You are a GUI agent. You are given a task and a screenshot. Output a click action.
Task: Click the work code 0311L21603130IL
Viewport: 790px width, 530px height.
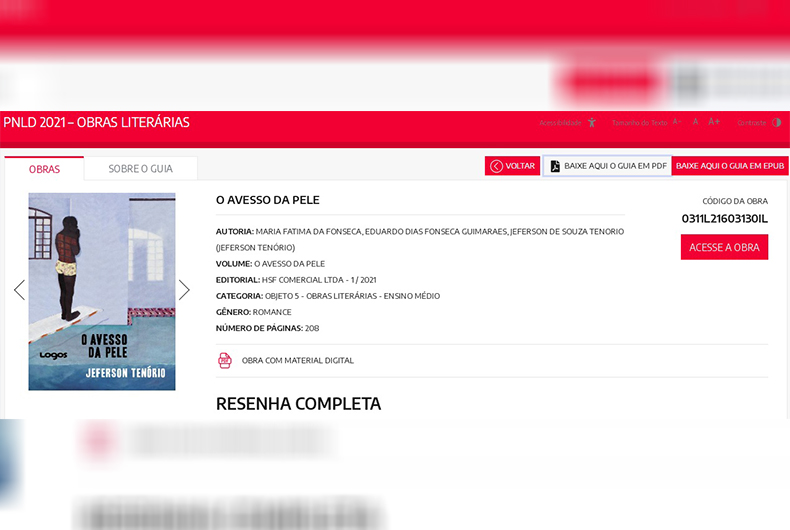(x=724, y=218)
